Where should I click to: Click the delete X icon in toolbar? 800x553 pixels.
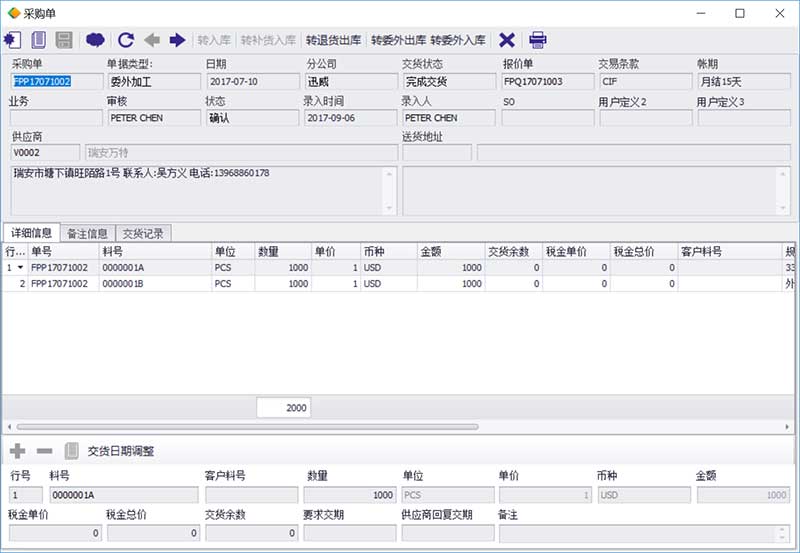click(507, 40)
